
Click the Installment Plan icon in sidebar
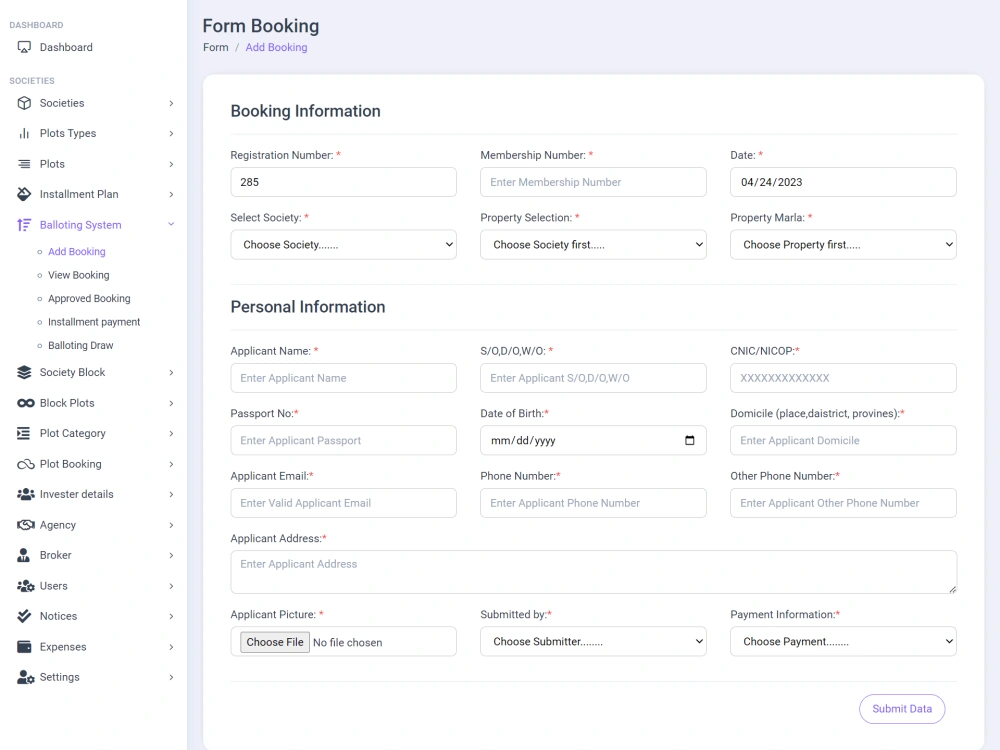[x=24, y=195]
